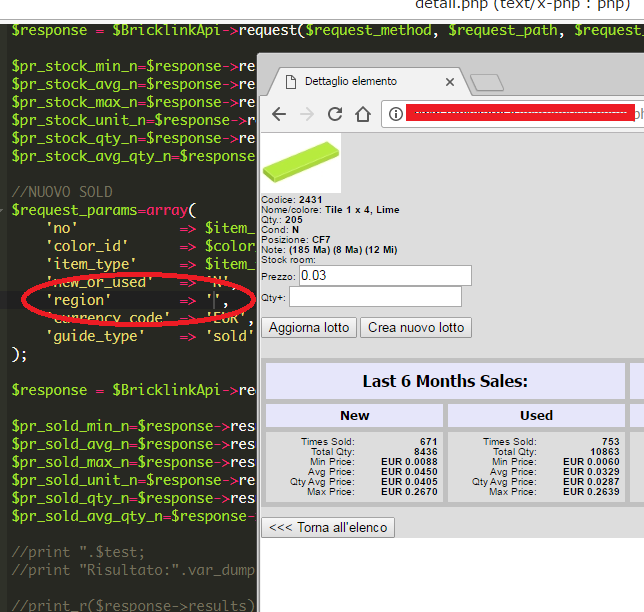This screenshot has width=644, height=612.
Task: Click the Used column header
Action: pos(536,415)
